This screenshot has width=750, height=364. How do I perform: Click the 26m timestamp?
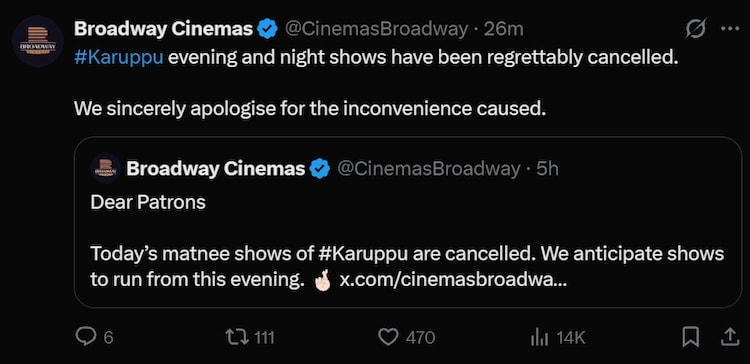[503, 30]
